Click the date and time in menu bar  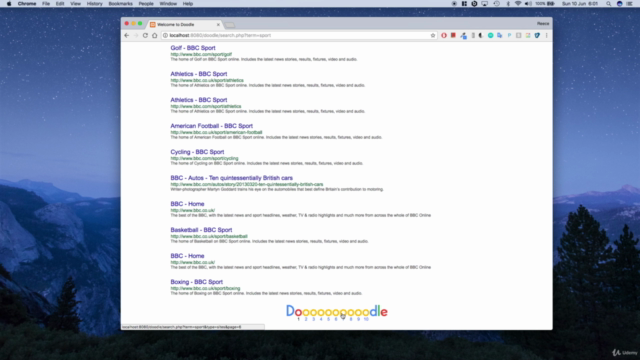pyautogui.click(x=580, y=4)
